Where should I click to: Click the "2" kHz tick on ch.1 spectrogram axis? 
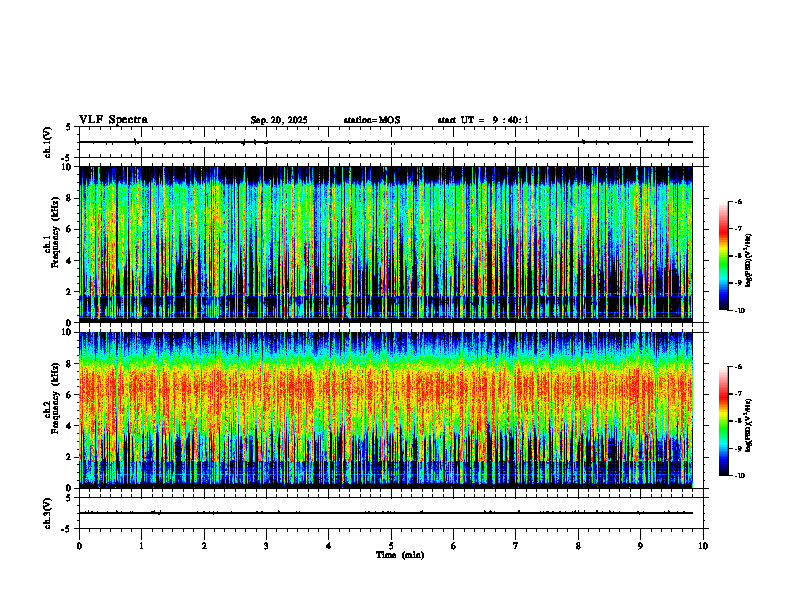[x=71, y=292]
